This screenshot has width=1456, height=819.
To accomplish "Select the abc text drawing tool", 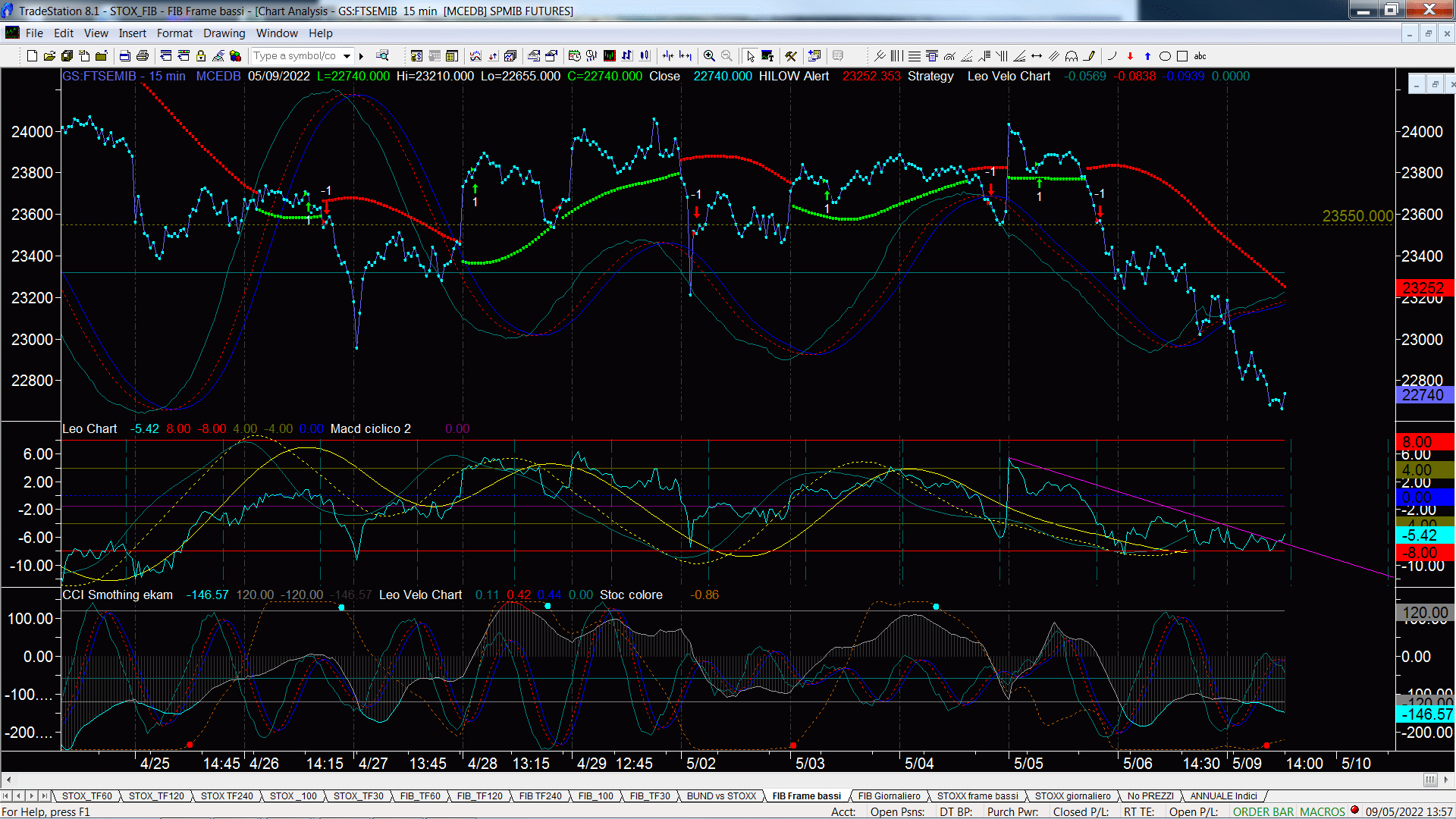I will click(x=1200, y=56).
